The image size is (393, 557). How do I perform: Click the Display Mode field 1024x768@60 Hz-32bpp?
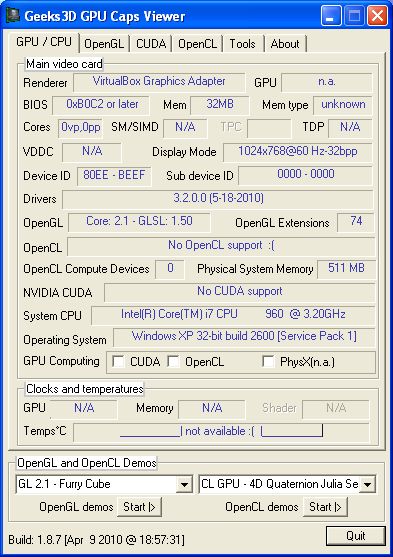coord(298,152)
